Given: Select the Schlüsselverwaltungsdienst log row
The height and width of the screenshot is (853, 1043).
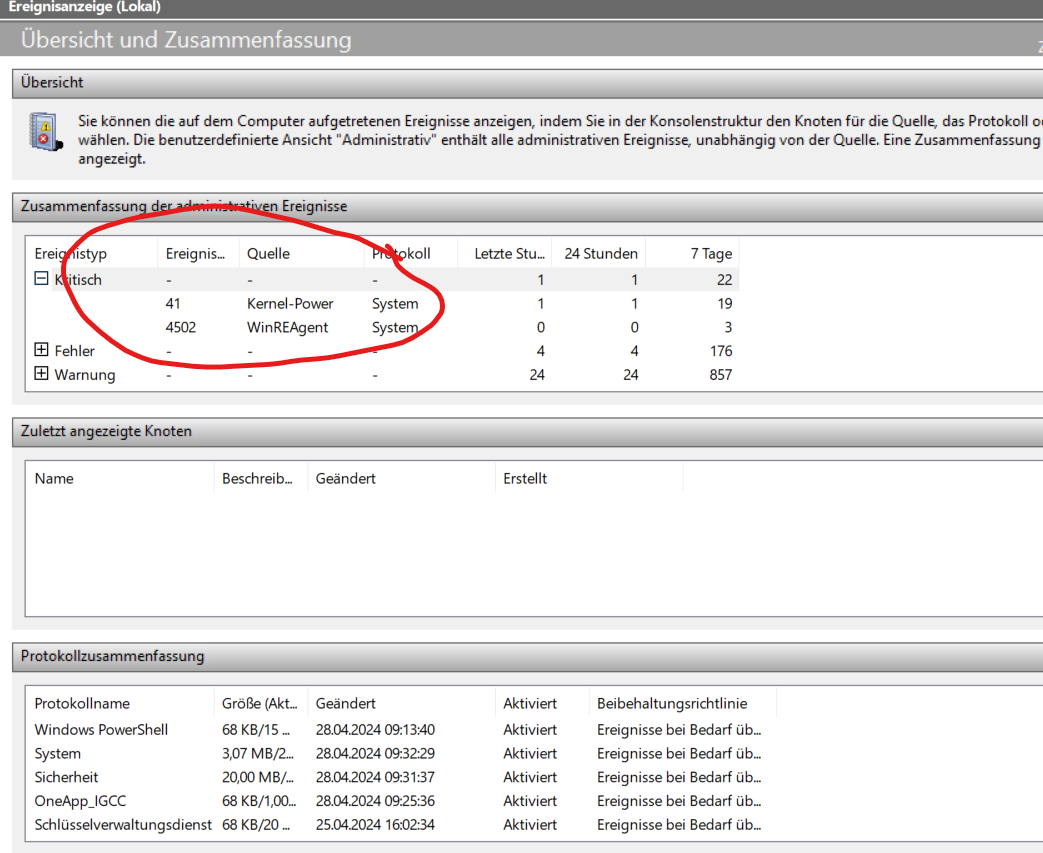Looking at the screenshot, I should pyautogui.click(x=399, y=825).
